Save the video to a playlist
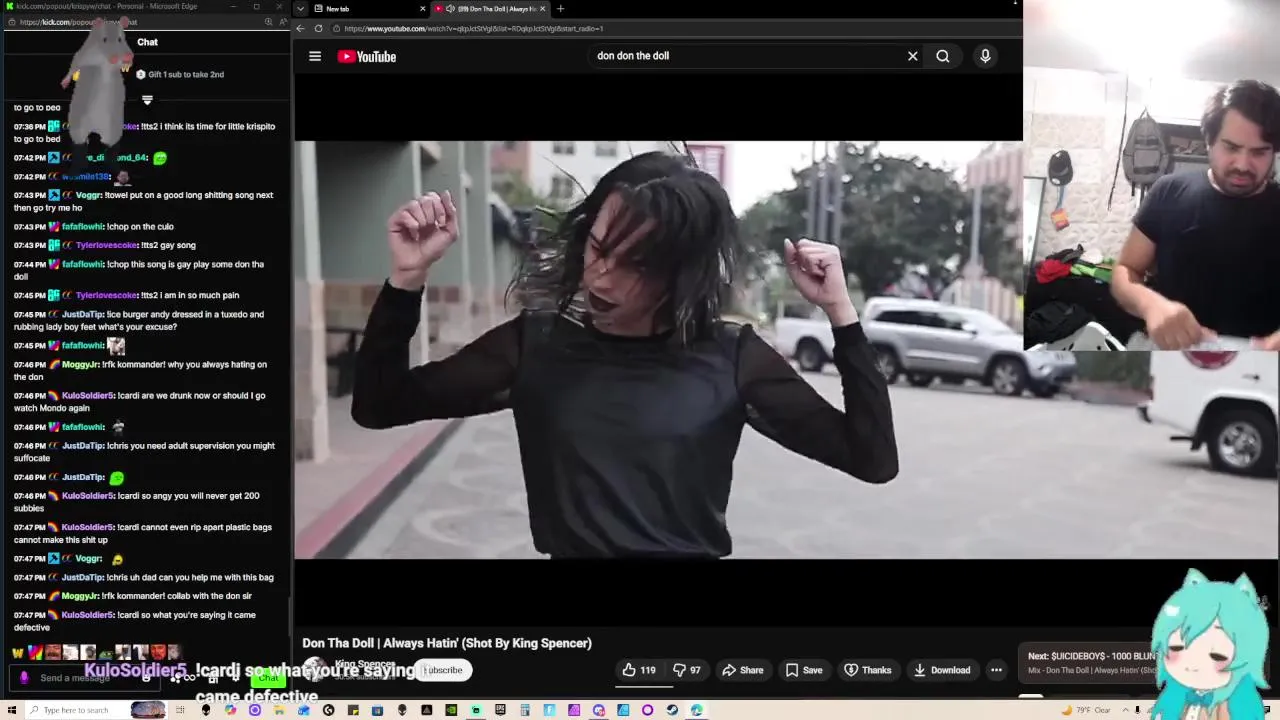The height and width of the screenshot is (720, 1280). (804, 670)
